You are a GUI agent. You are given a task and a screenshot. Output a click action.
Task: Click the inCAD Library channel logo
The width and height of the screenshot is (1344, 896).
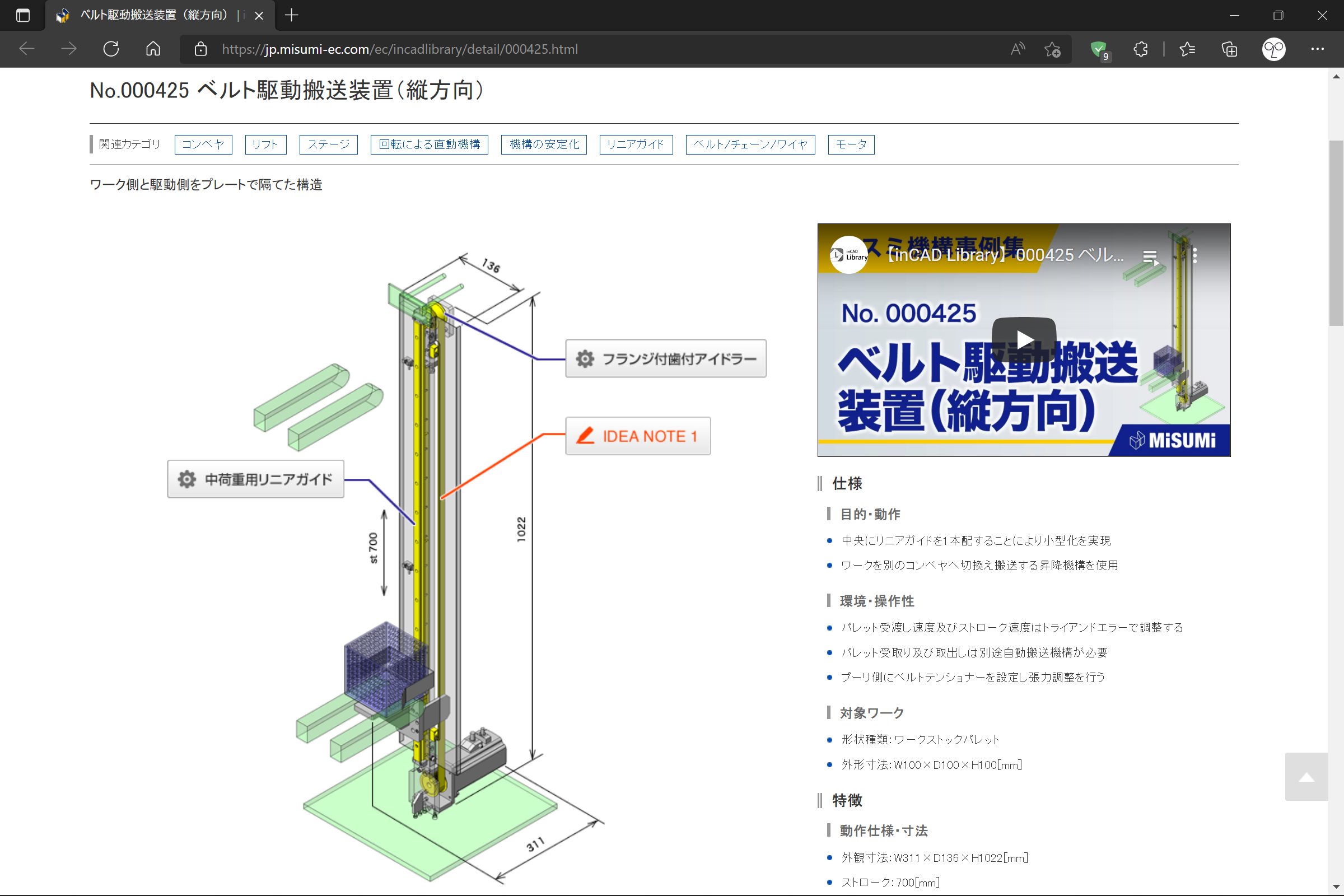click(849, 255)
